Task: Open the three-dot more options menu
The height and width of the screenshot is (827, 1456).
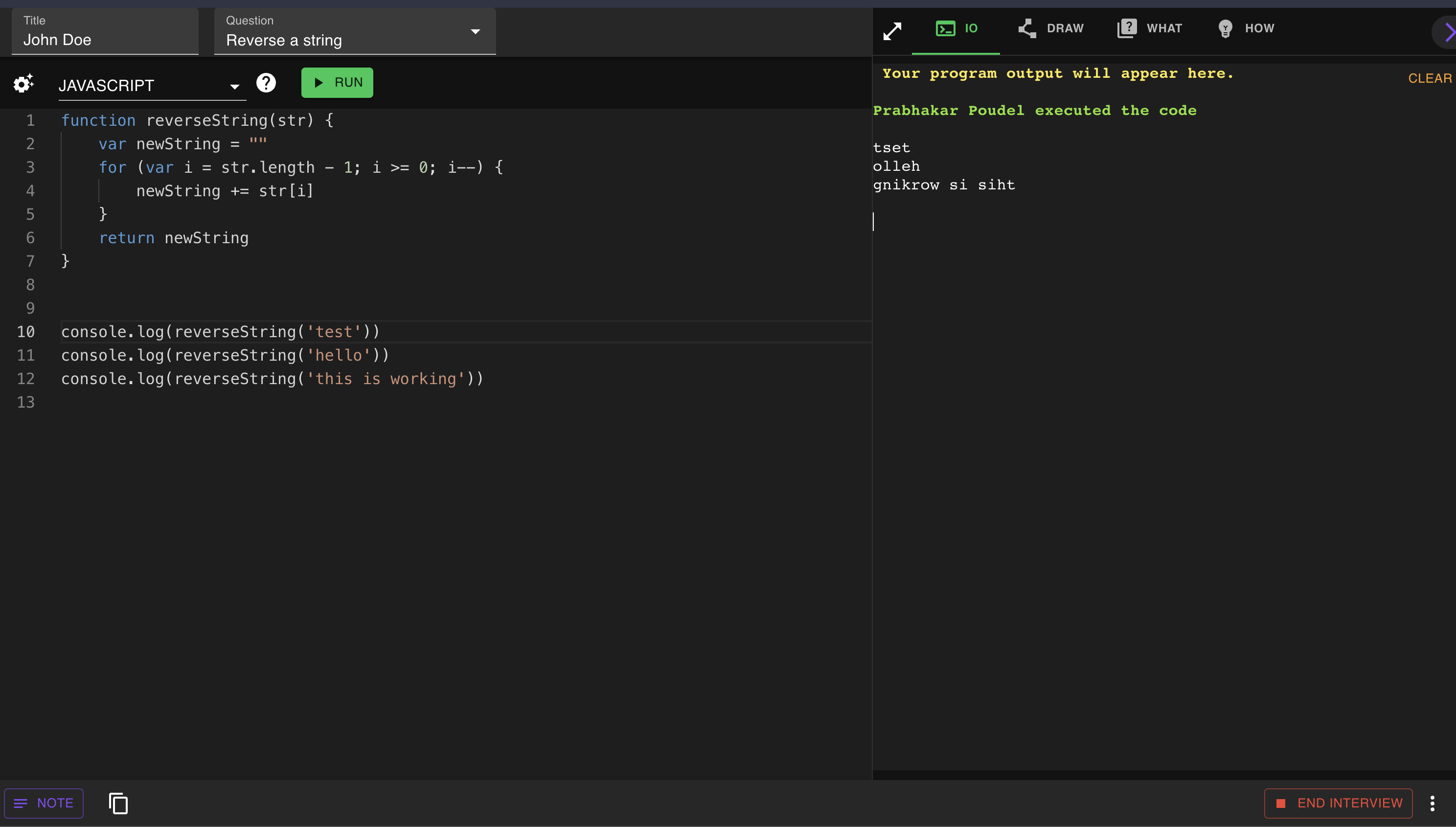Action: click(1432, 803)
